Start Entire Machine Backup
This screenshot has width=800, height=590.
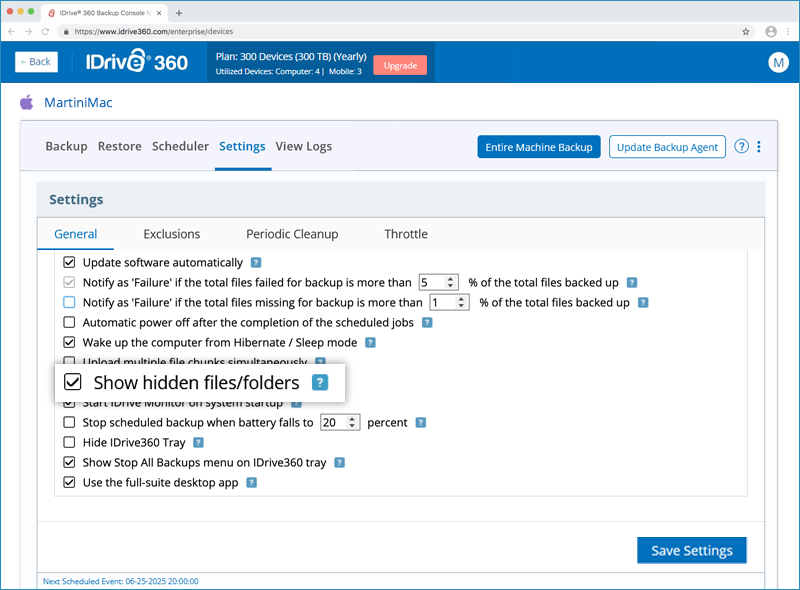coord(539,147)
